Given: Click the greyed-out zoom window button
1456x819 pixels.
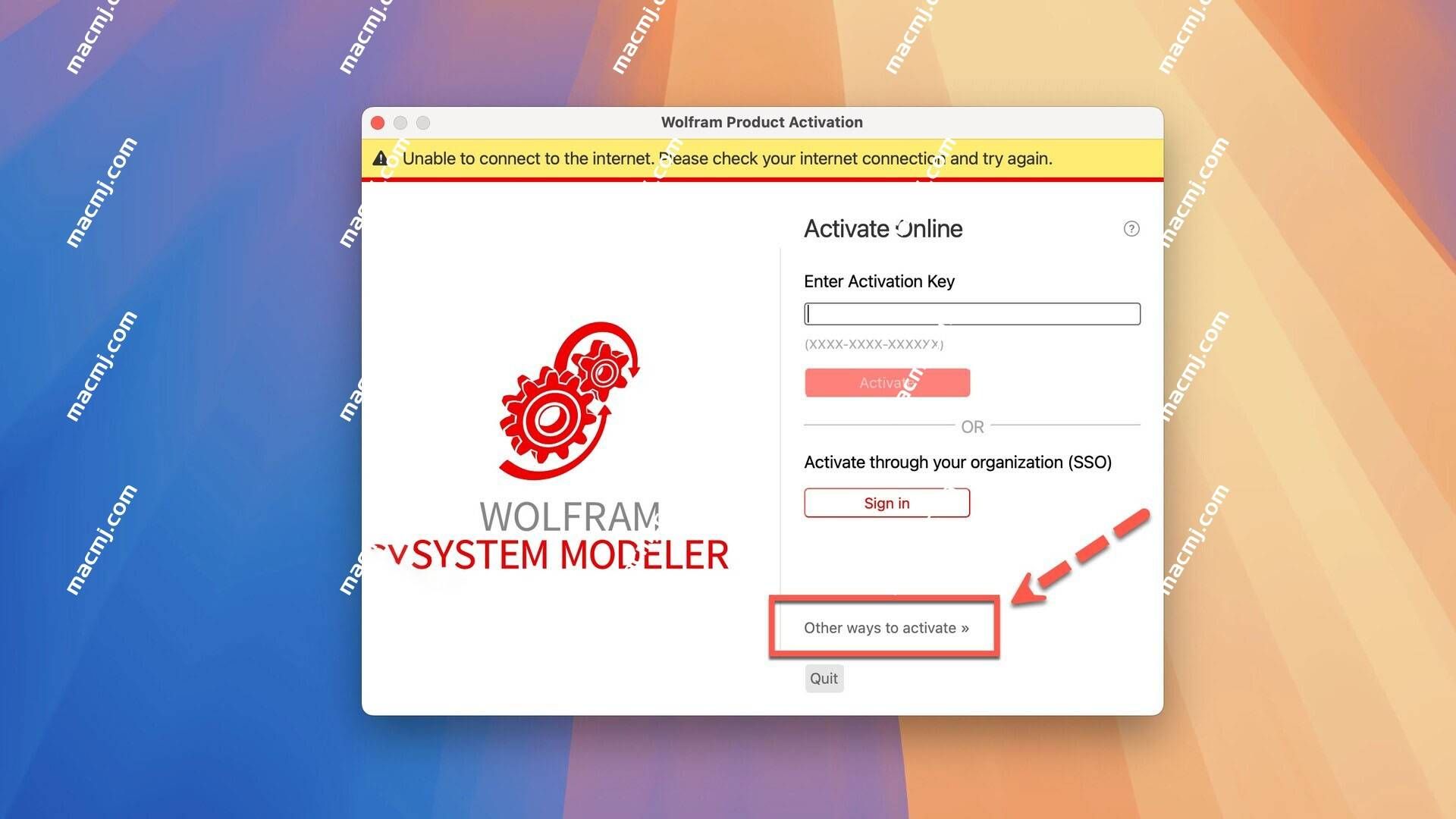Looking at the screenshot, I should click(x=423, y=123).
